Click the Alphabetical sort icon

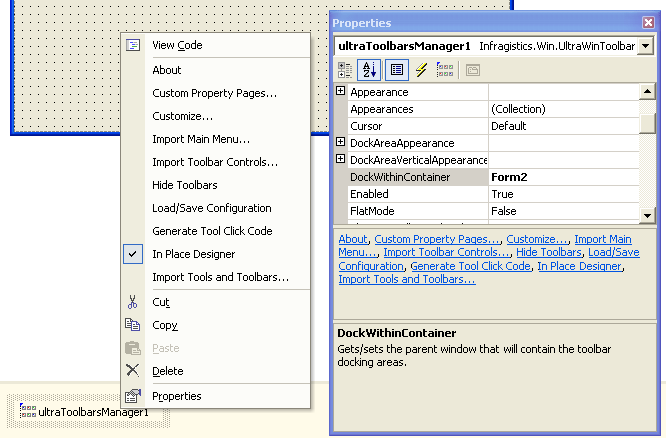[x=369, y=70]
